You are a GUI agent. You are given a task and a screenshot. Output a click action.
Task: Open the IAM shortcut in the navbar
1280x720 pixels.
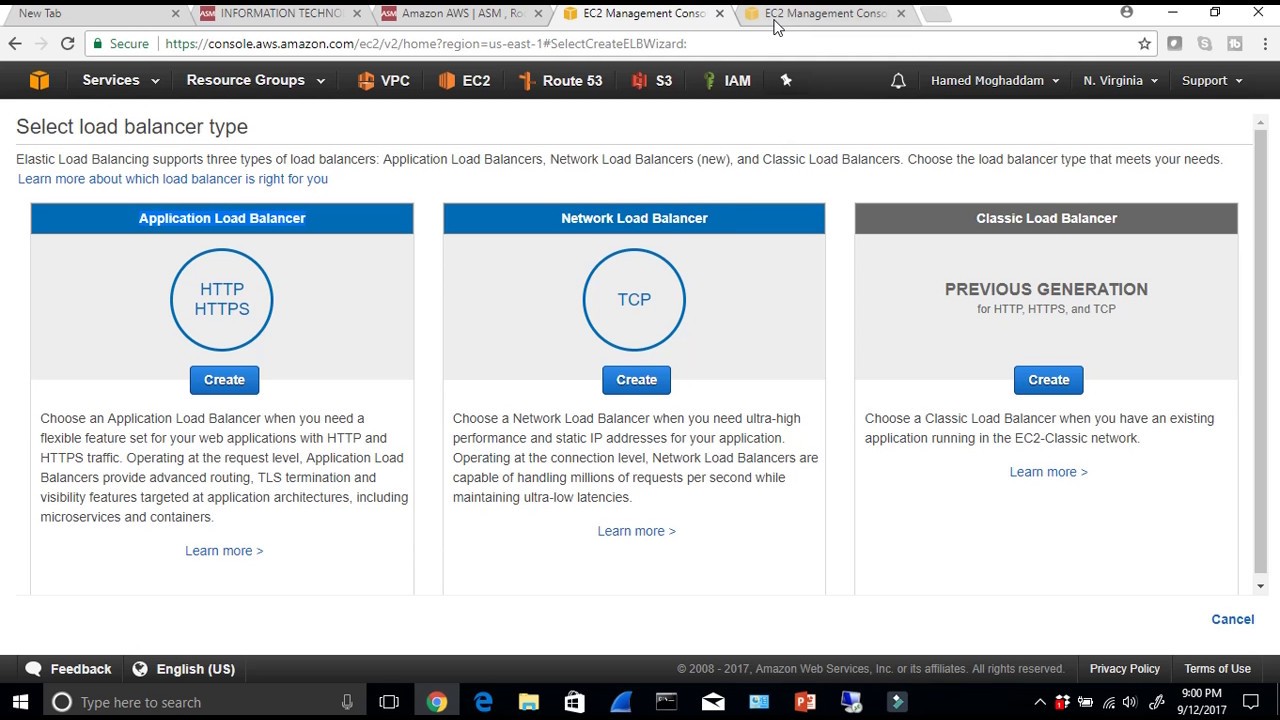point(727,81)
